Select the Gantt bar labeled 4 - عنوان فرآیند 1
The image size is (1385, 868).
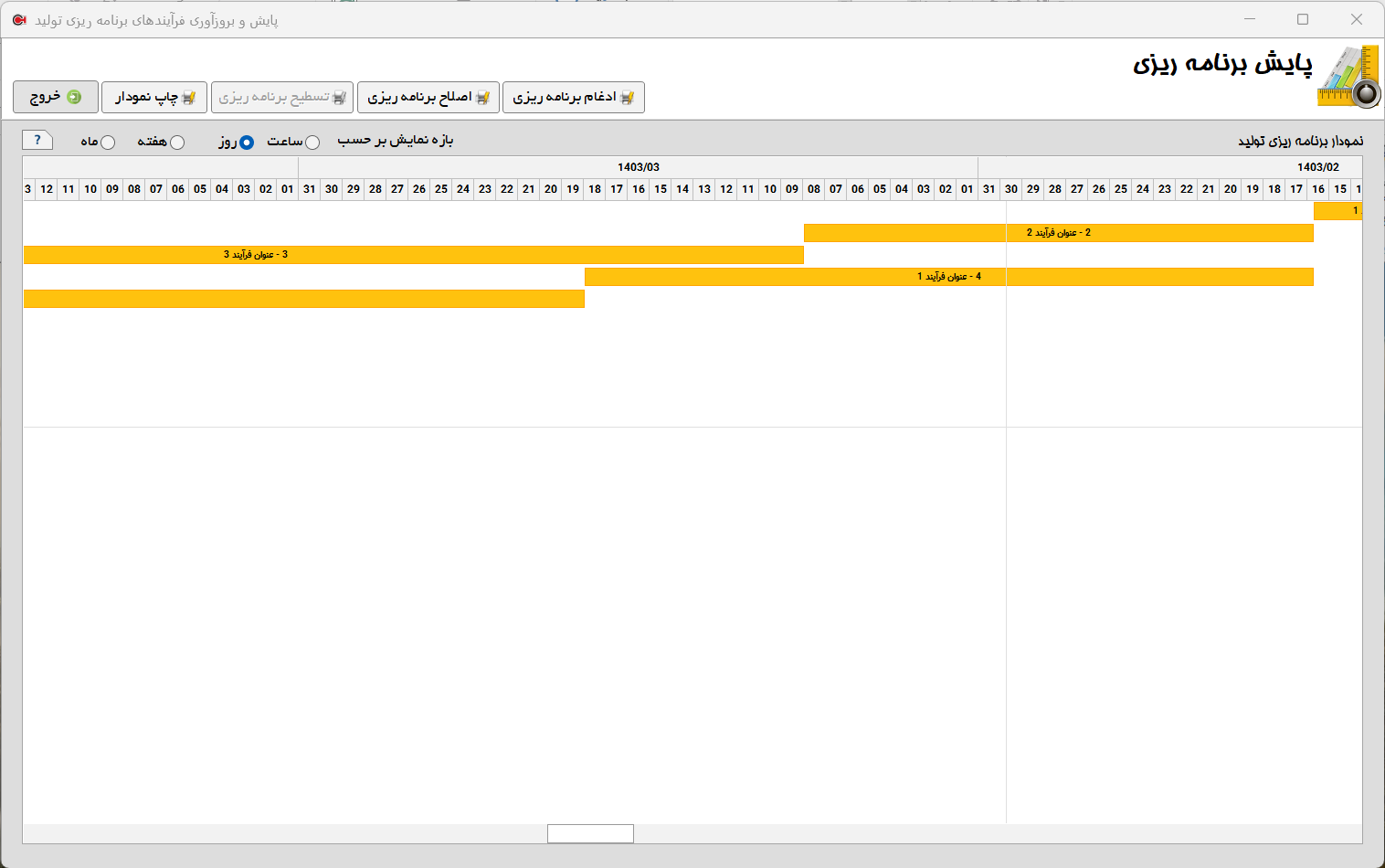tap(948, 277)
